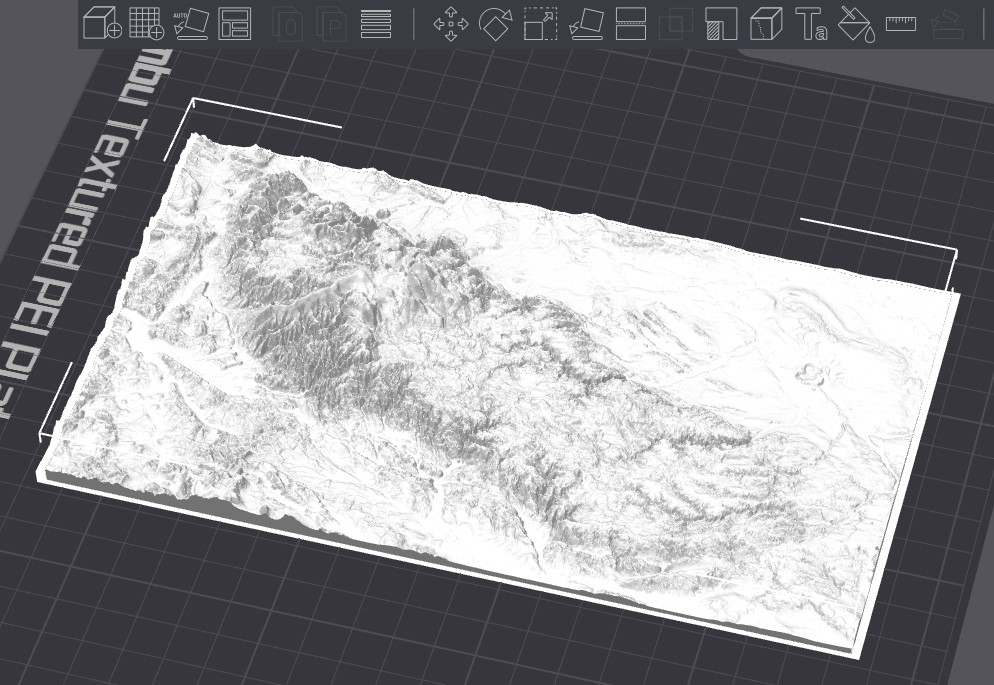Select the Text Shape tool
994x685 pixels.
811,23
